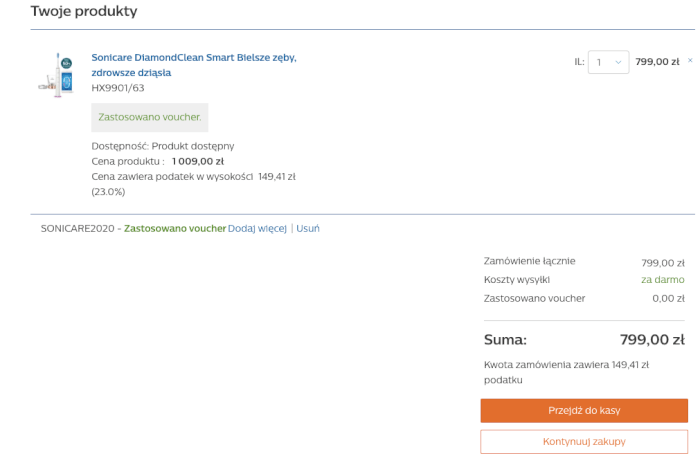This screenshot has height=456, width=700.
Task: Click the quantity dropdown chevron arrow
Action: tap(619, 62)
